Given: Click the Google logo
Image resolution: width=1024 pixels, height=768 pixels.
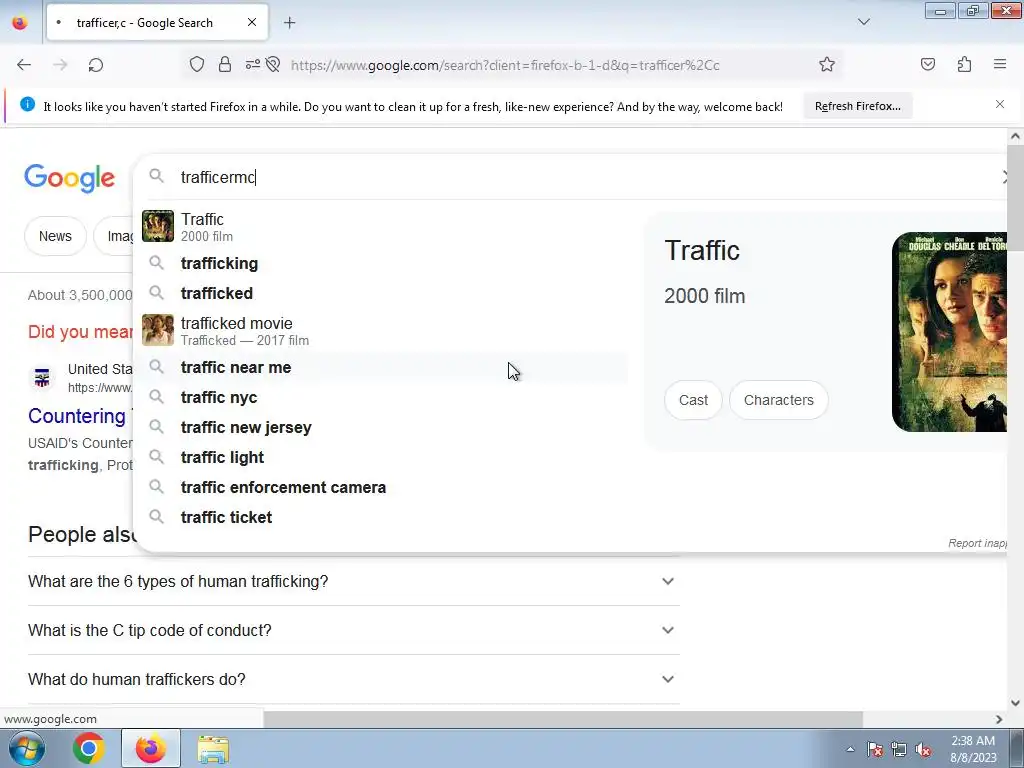Looking at the screenshot, I should pyautogui.click(x=69, y=178).
